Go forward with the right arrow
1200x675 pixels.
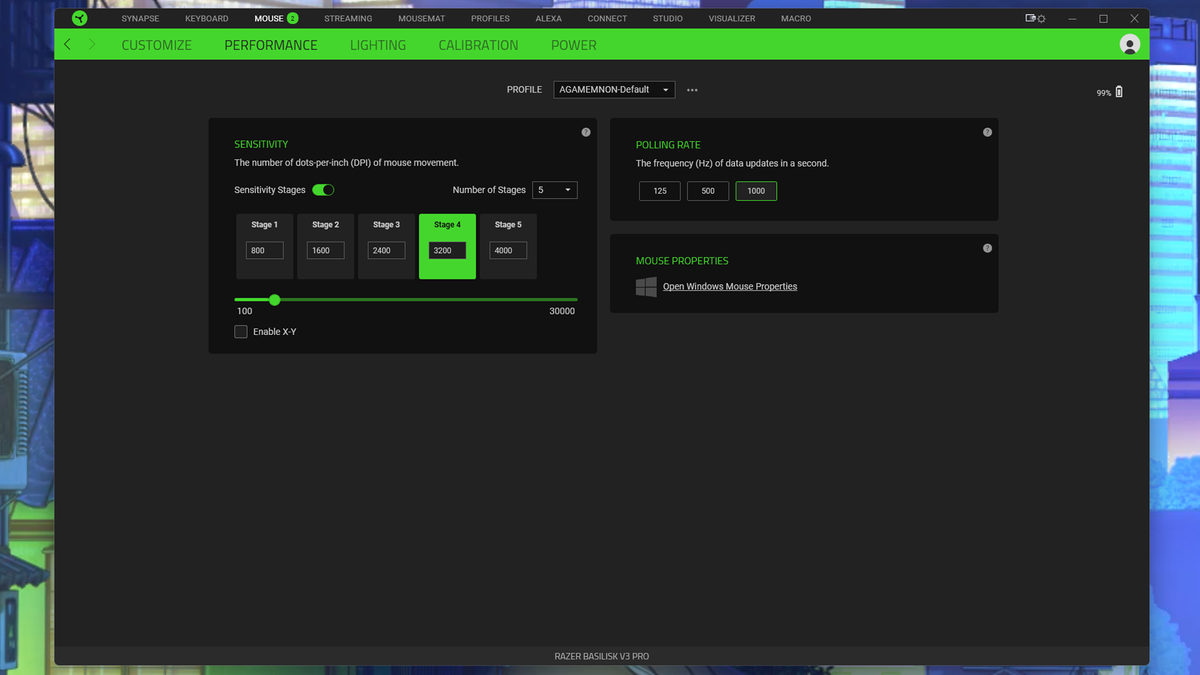[92, 45]
